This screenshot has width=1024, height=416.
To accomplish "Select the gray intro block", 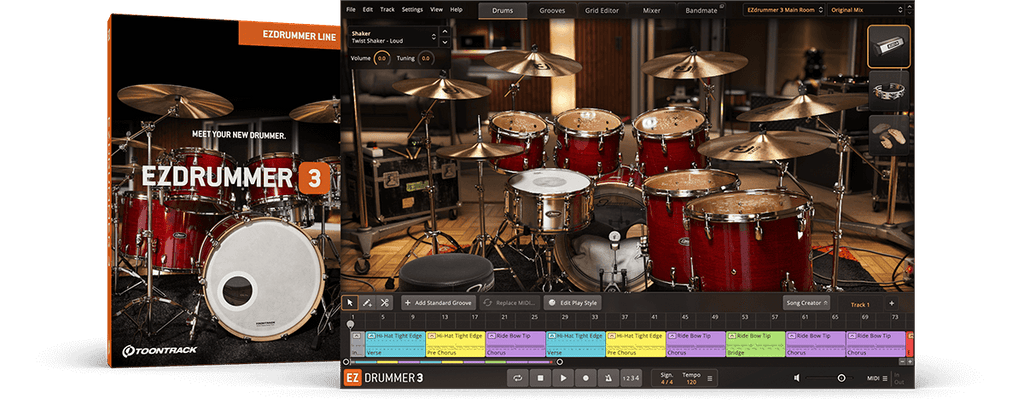I will click(x=357, y=344).
